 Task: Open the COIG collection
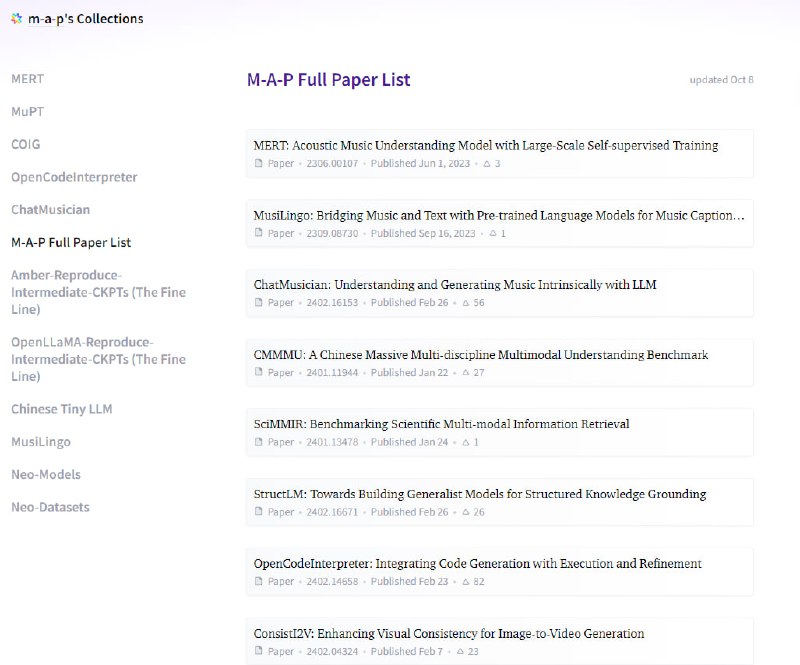(x=26, y=144)
